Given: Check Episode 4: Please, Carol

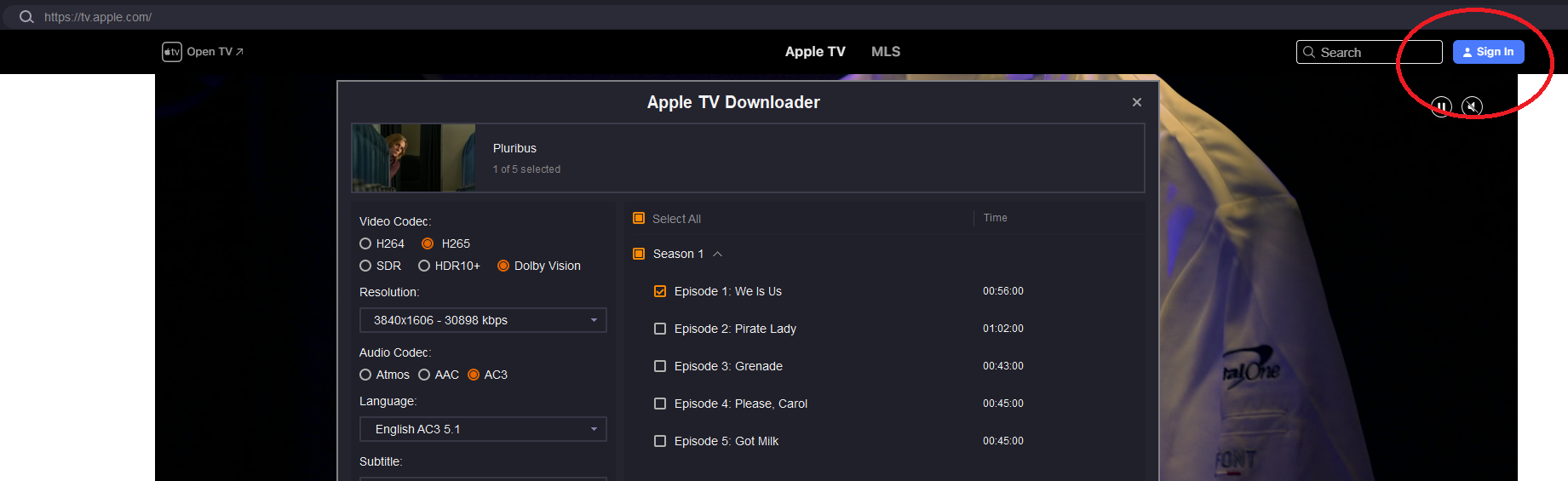Looking at the screenshot, I should coord(660,404).
